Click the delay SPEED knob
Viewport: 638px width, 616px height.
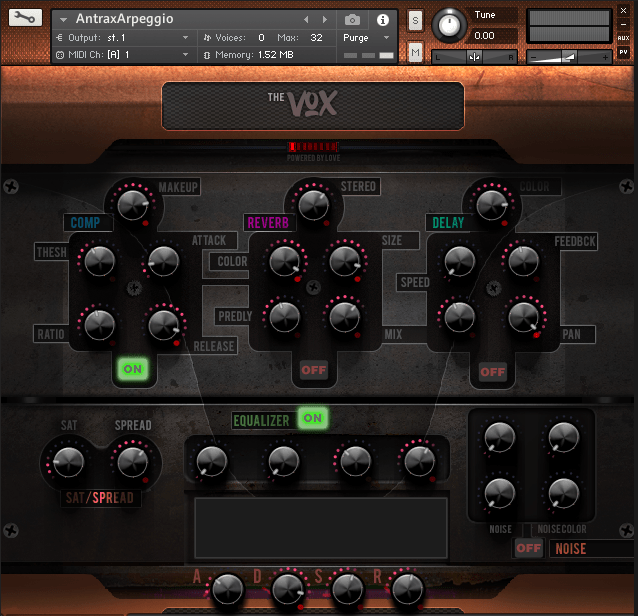point(460,261)
